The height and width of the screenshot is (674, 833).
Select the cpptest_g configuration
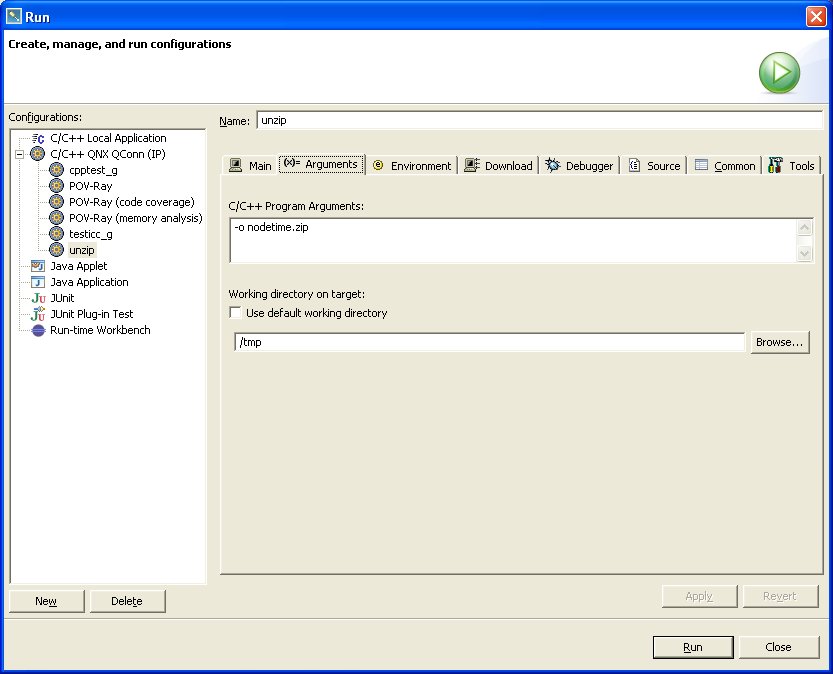92,170
